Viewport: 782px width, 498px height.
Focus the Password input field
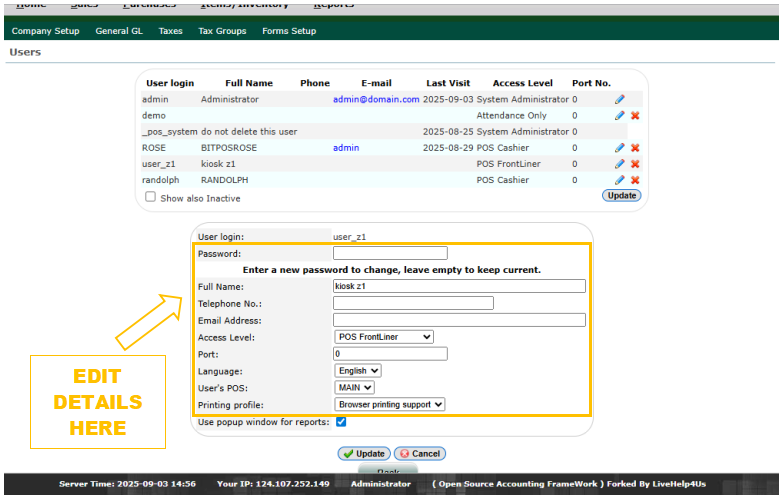pos(390,253)
